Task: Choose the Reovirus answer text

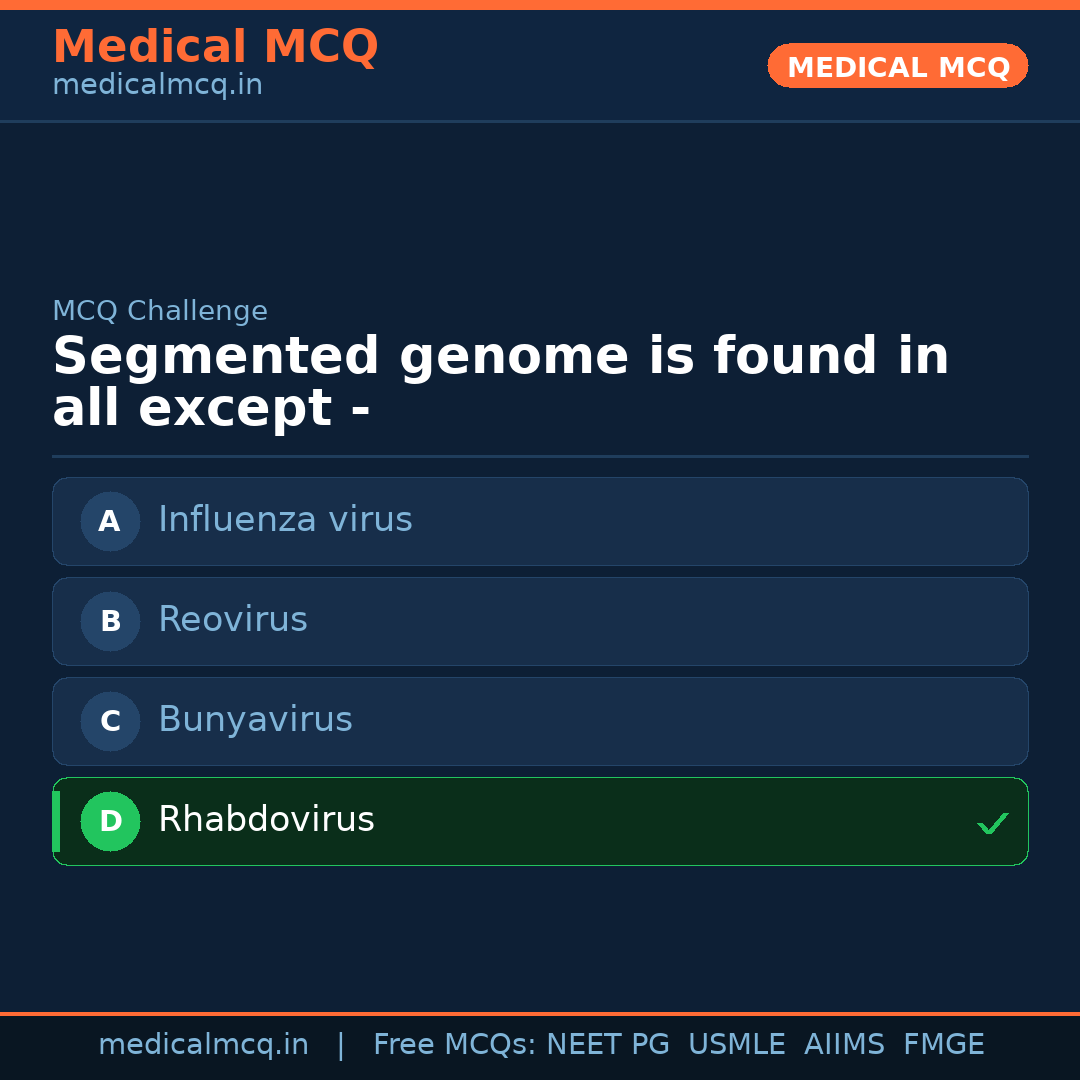Action: click(233, 620)
